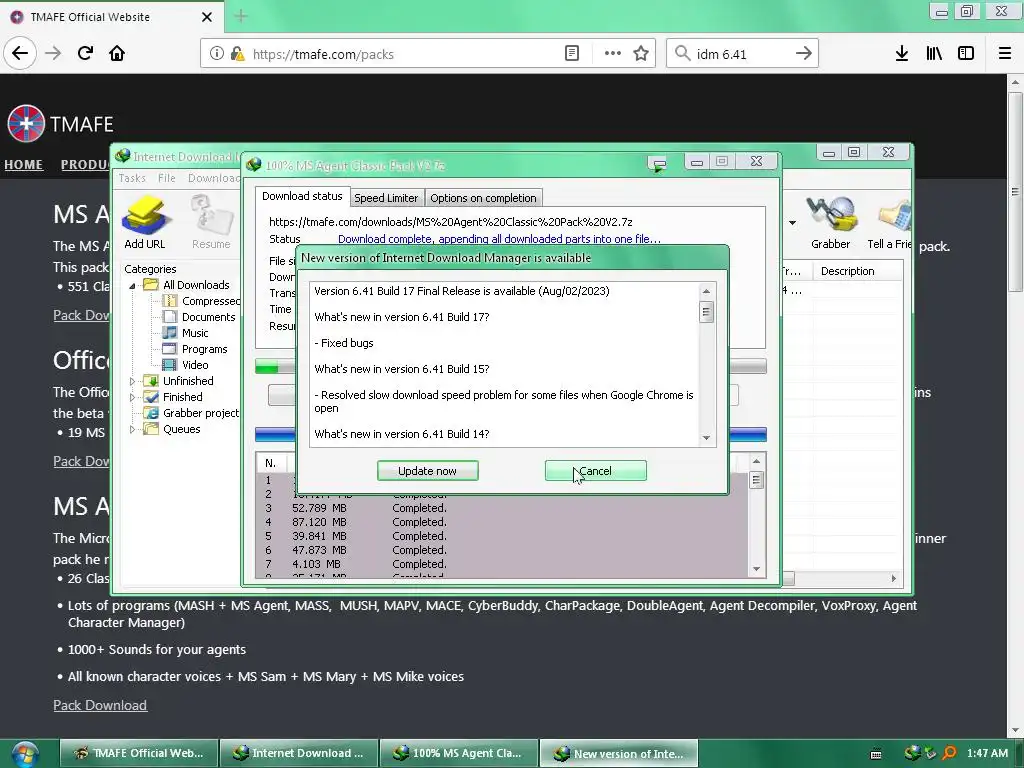Click the download dialog tray-minimize icon
This screenshot has height=768, width=1024.
point(658,163)
